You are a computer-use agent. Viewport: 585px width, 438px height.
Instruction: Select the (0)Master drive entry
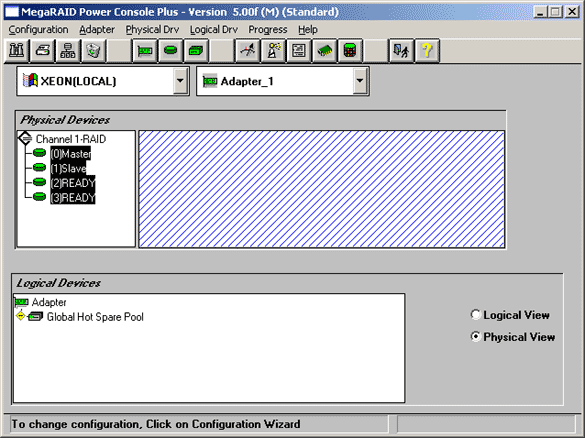coord(71,153)
